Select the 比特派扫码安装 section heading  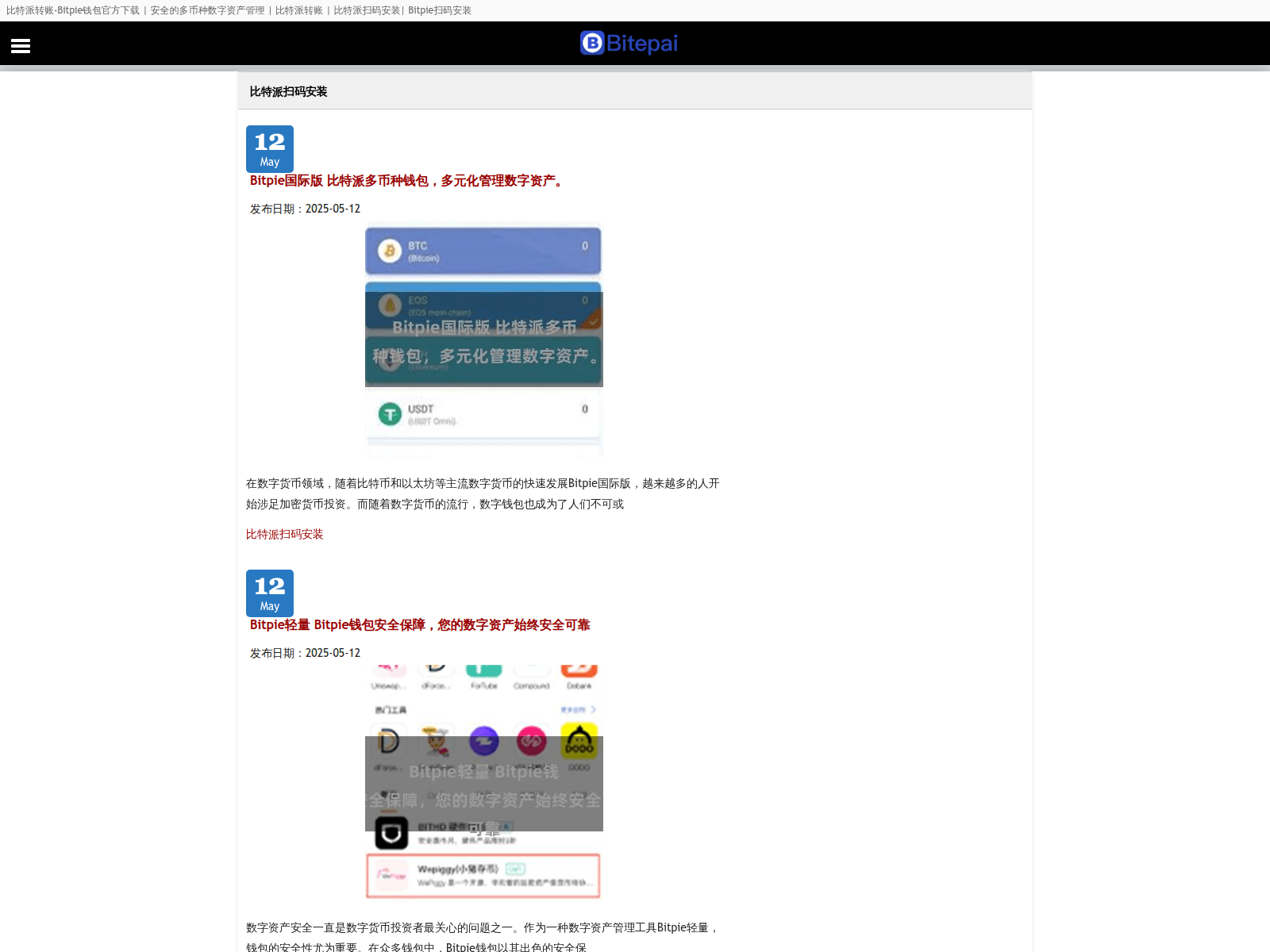pos(289,92)
